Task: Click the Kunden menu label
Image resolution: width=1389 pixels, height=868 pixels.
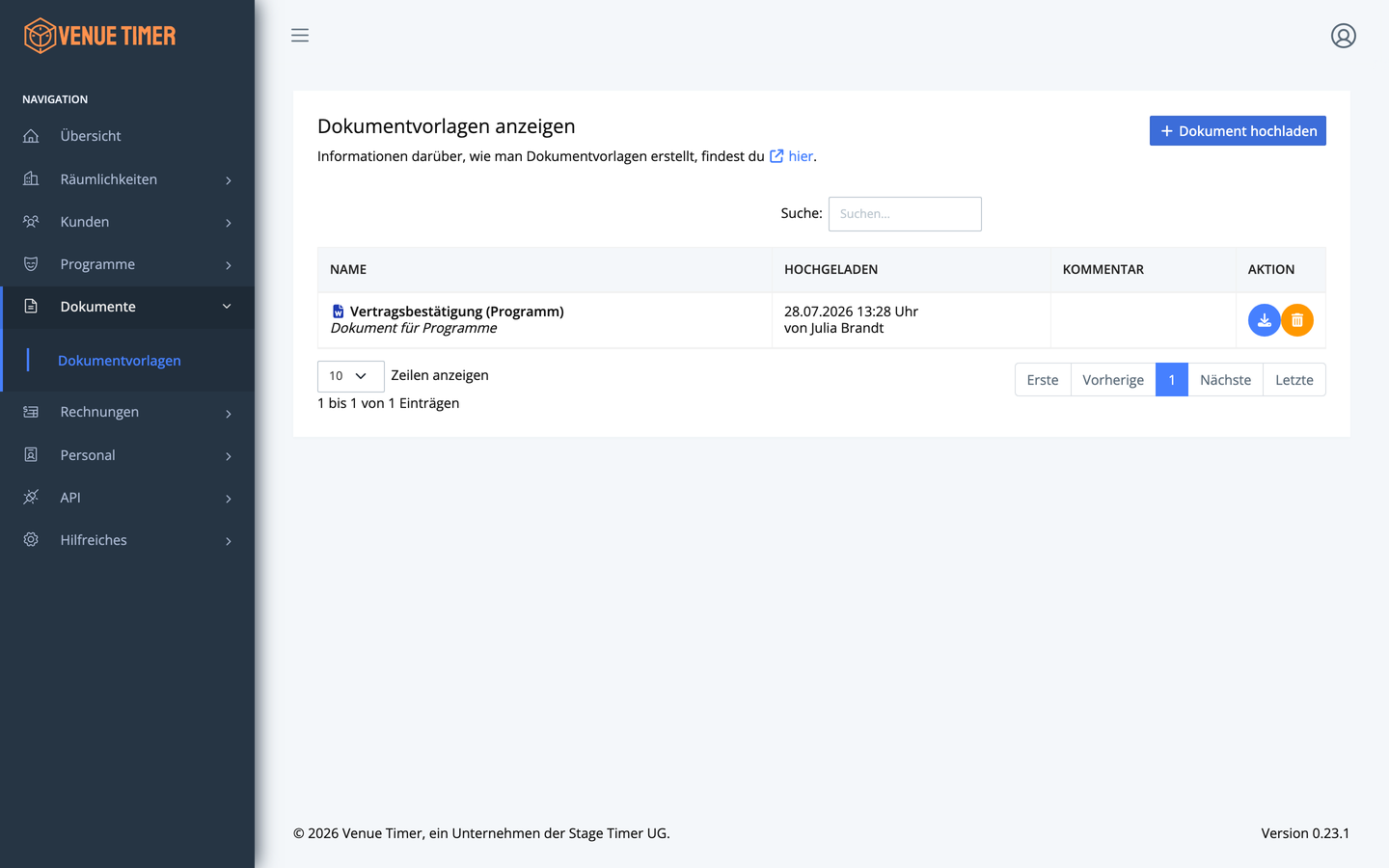Action: [x=85, y=222]
